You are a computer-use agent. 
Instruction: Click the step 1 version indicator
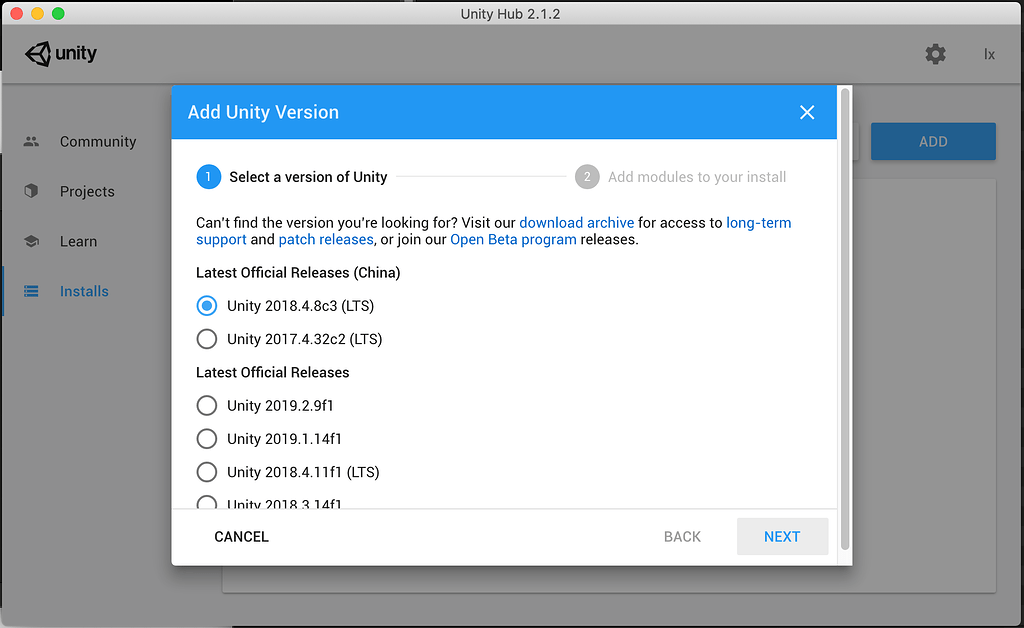(208, 176)
